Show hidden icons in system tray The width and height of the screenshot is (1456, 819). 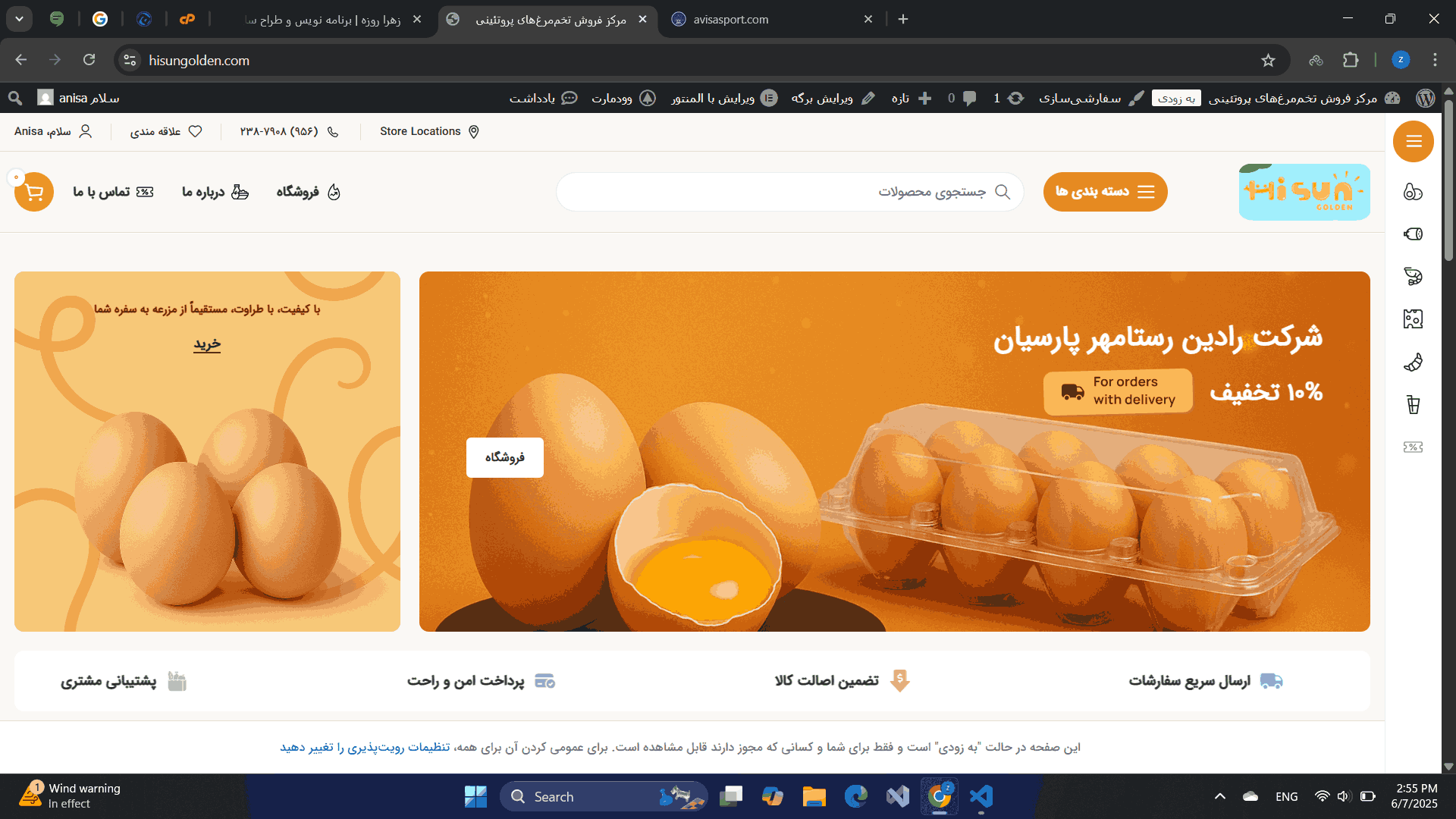pyautogui.click(x=1219, y=796)
